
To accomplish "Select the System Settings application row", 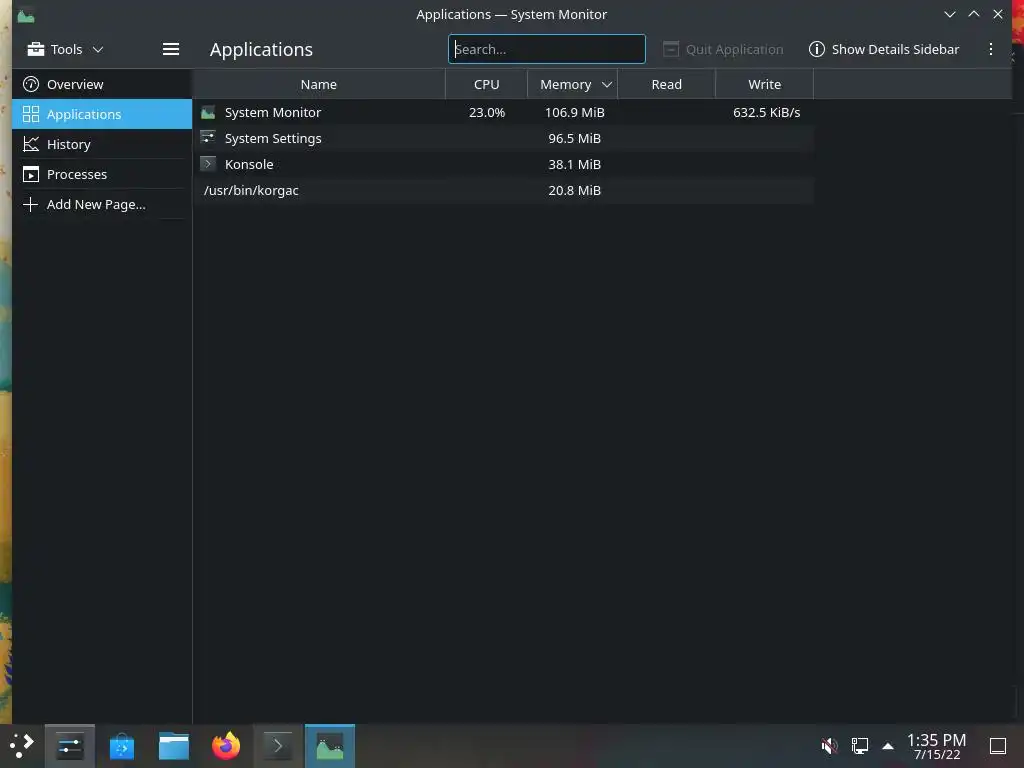I will tap(504, 138).
